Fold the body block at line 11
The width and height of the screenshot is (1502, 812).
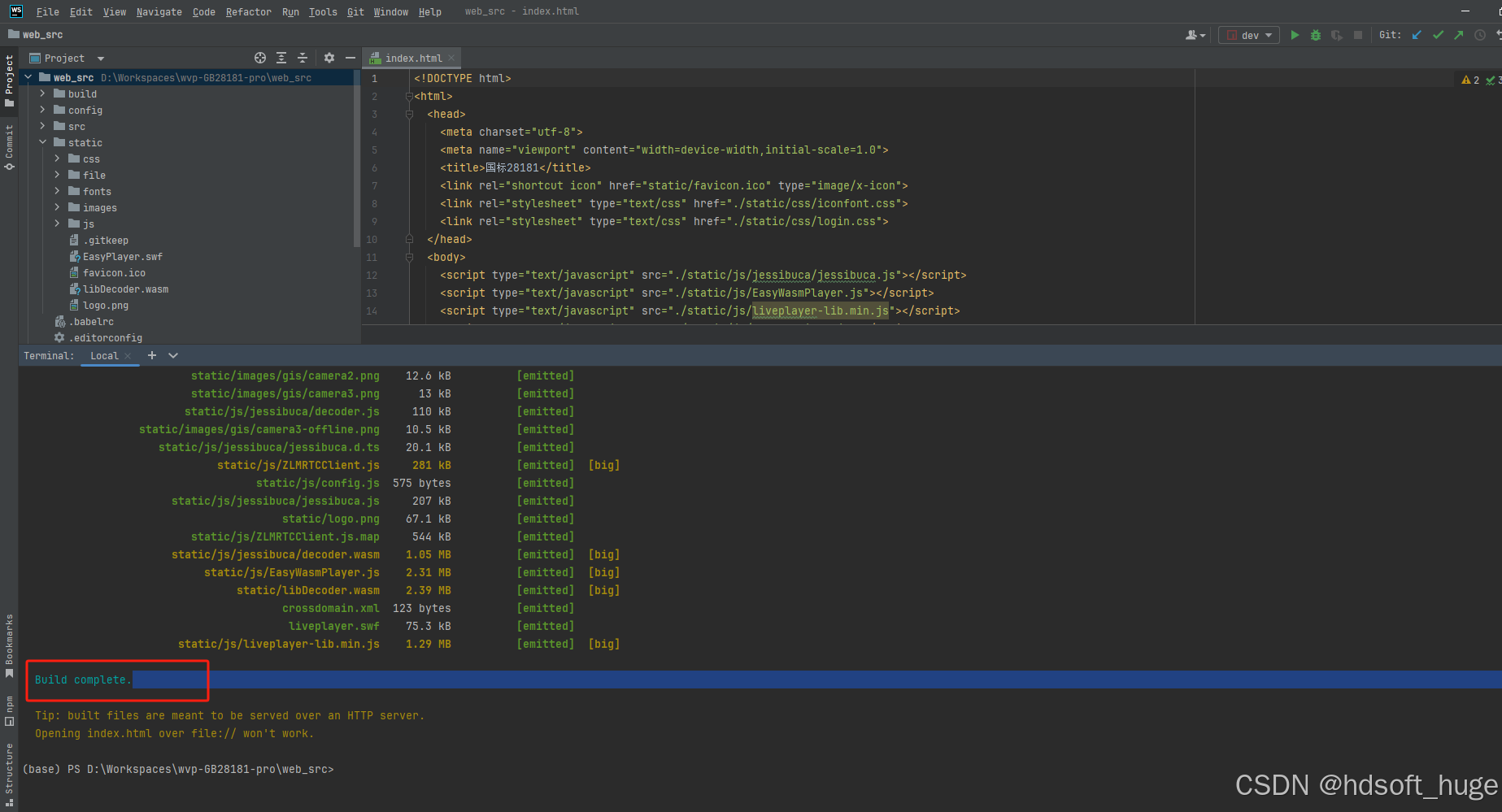click(409, 258)
